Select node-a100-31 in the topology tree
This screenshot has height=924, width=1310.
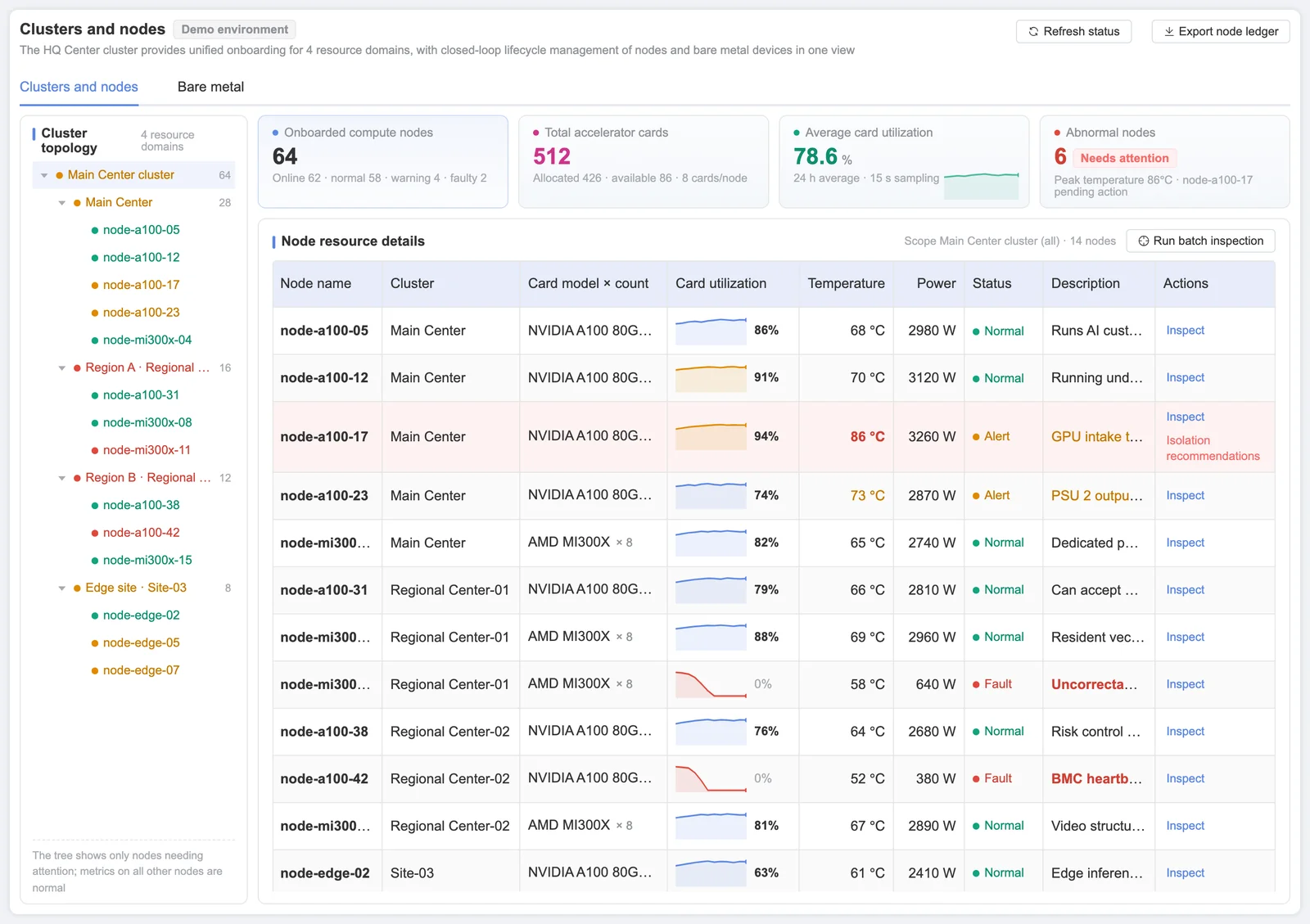(x=141, y=395)
